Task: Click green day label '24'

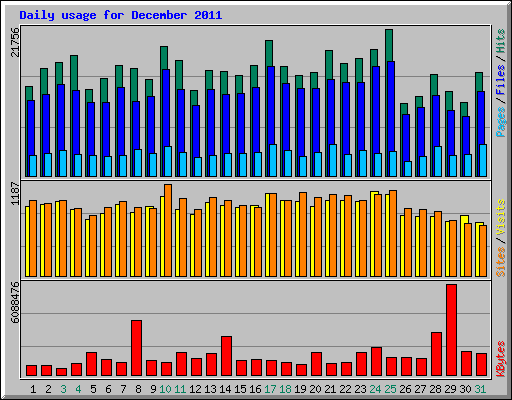Action: point(375,389)
